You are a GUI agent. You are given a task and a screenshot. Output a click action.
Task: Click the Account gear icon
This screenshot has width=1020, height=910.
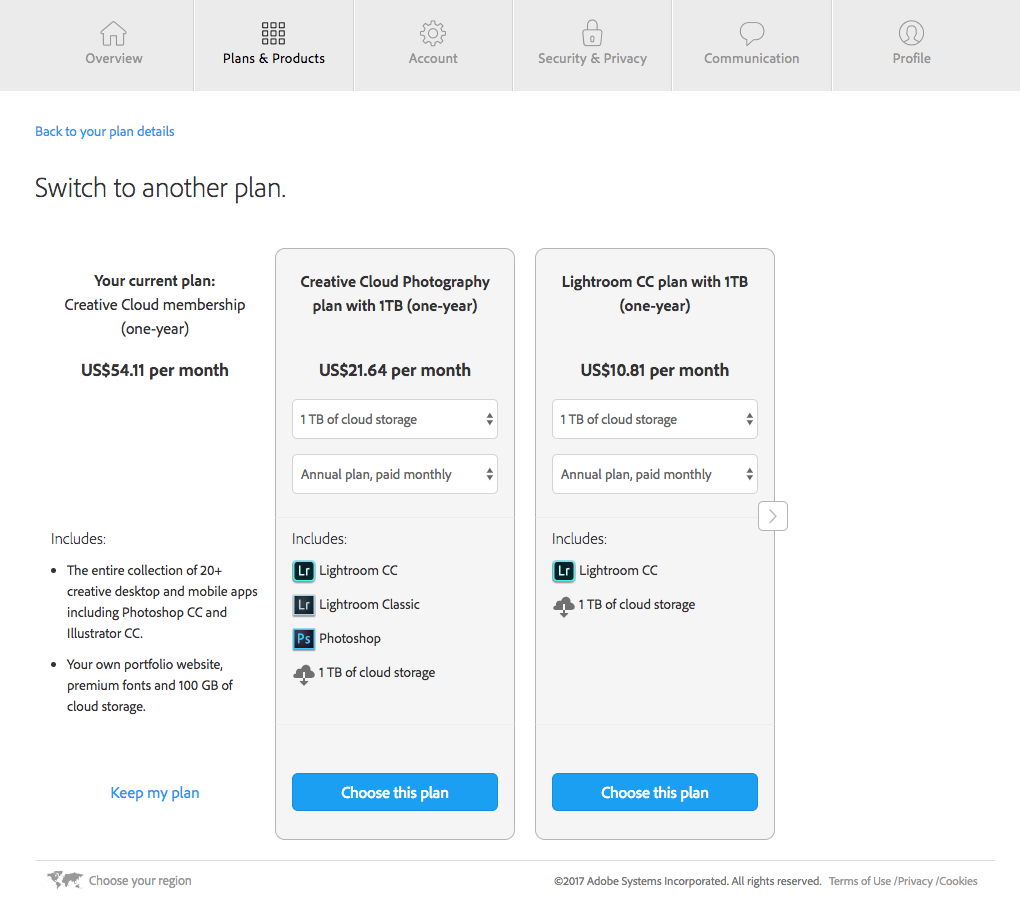click(433, 33)
